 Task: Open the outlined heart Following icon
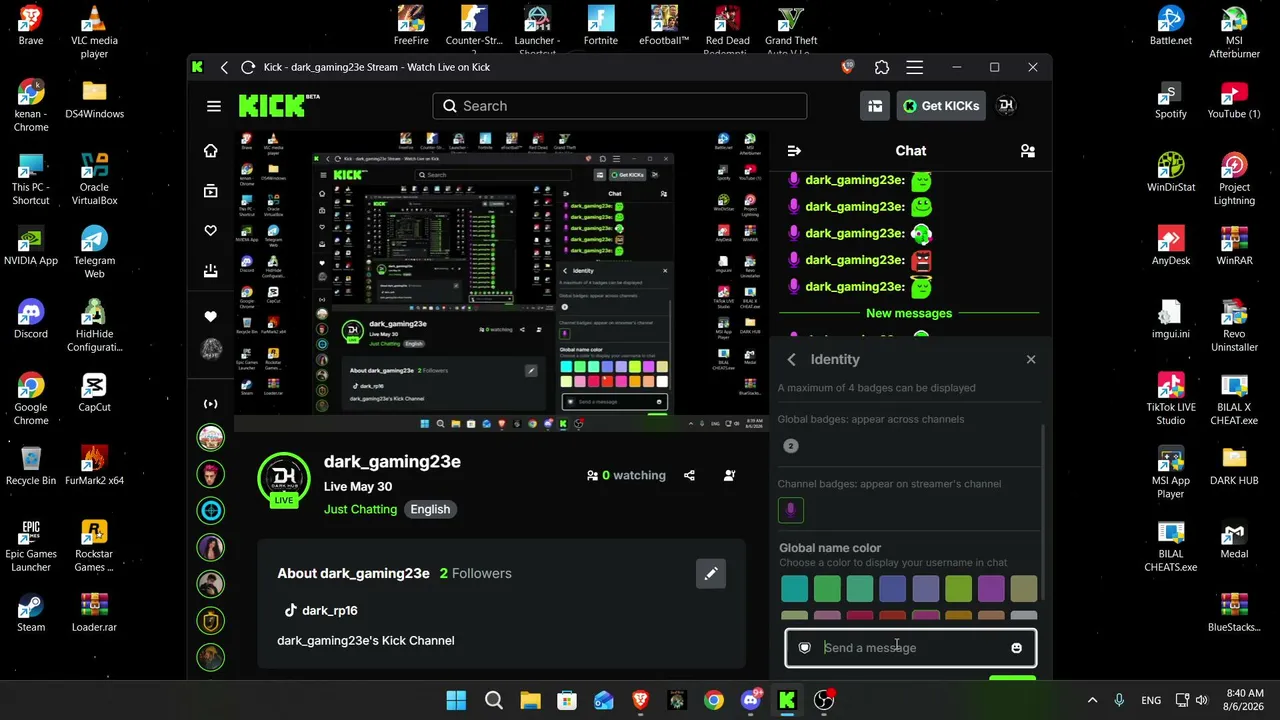(210, 231)
